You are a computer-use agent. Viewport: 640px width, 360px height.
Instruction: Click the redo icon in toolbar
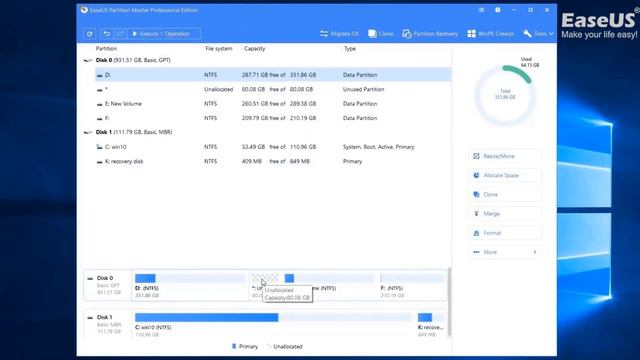[120, 34]
